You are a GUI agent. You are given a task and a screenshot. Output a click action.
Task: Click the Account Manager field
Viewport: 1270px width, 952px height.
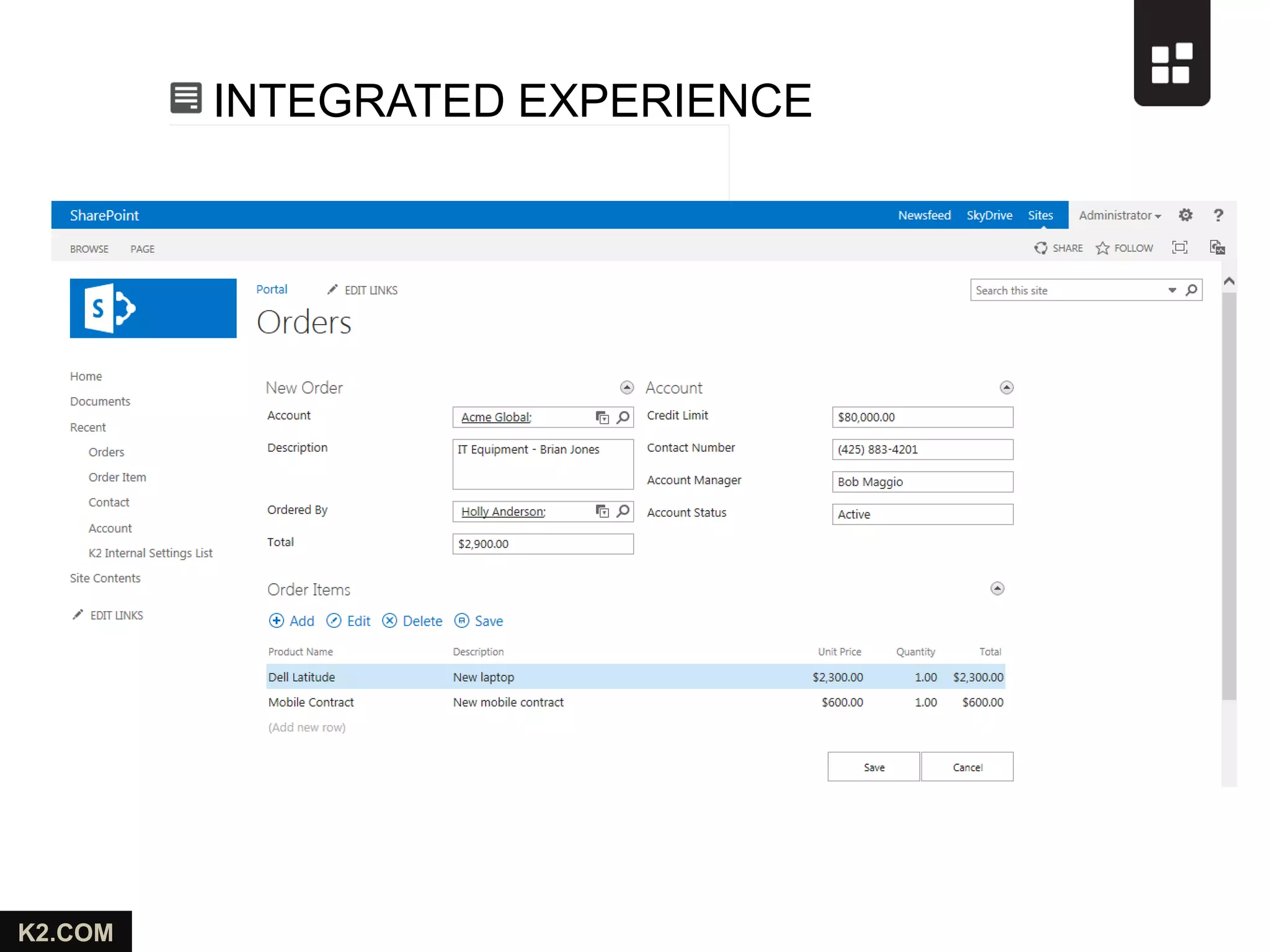[923, 482]
